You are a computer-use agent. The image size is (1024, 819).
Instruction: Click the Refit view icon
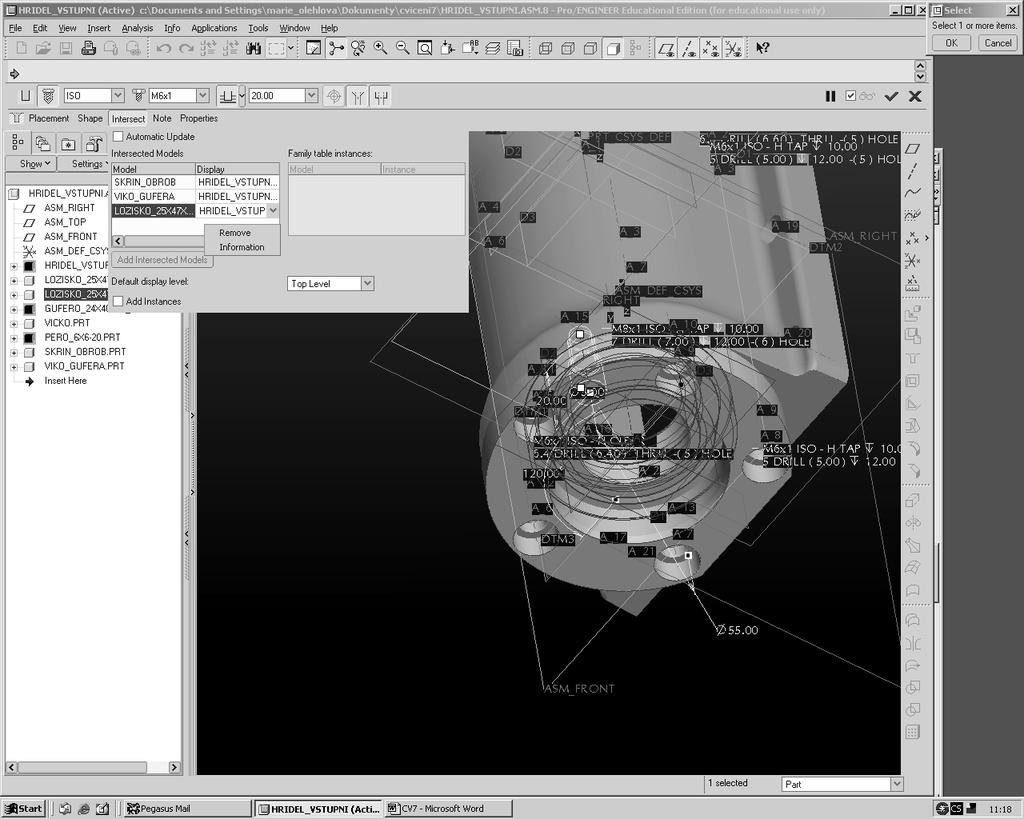424,48
